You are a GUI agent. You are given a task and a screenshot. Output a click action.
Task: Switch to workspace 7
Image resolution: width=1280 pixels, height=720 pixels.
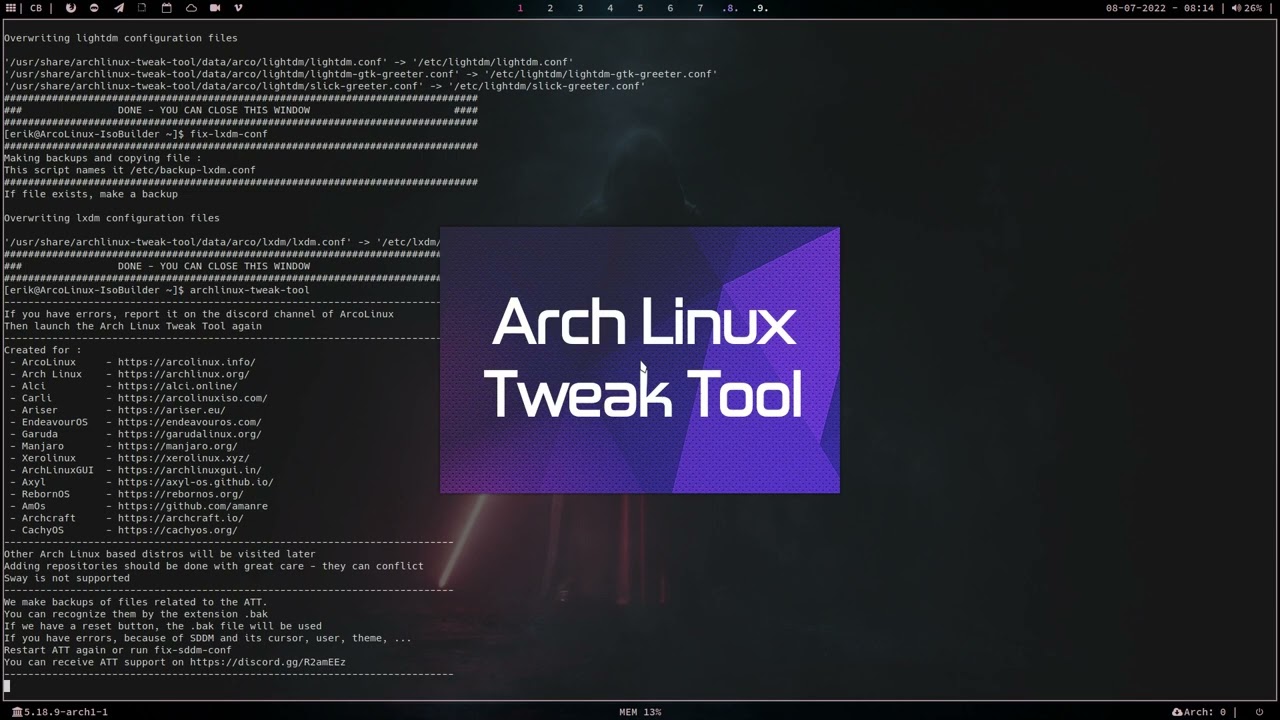point(700,8)
